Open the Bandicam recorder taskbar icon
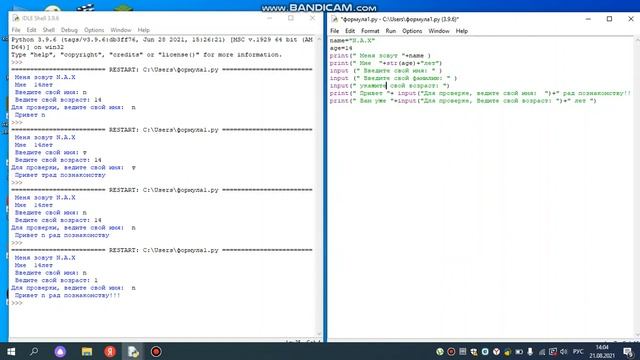640x360 pixels. tap(156, 351)
